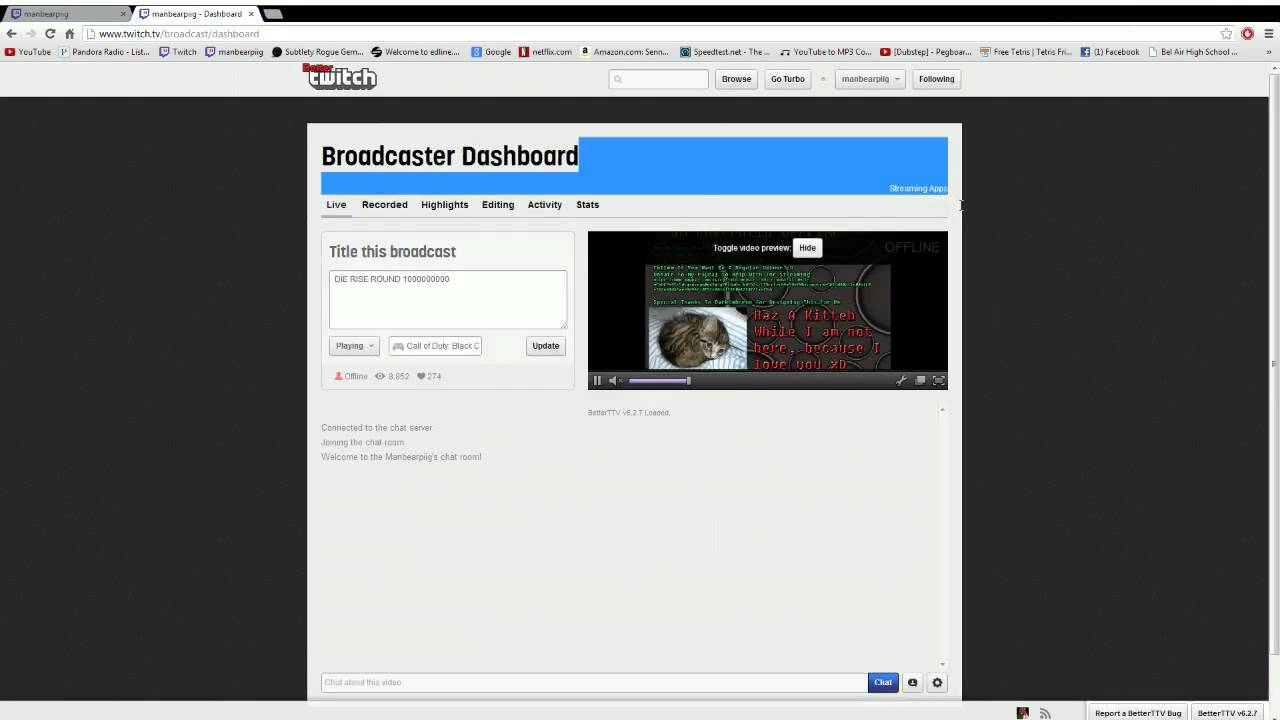Open the Google bookmark

pyautogui.click(x=491, y=52)
